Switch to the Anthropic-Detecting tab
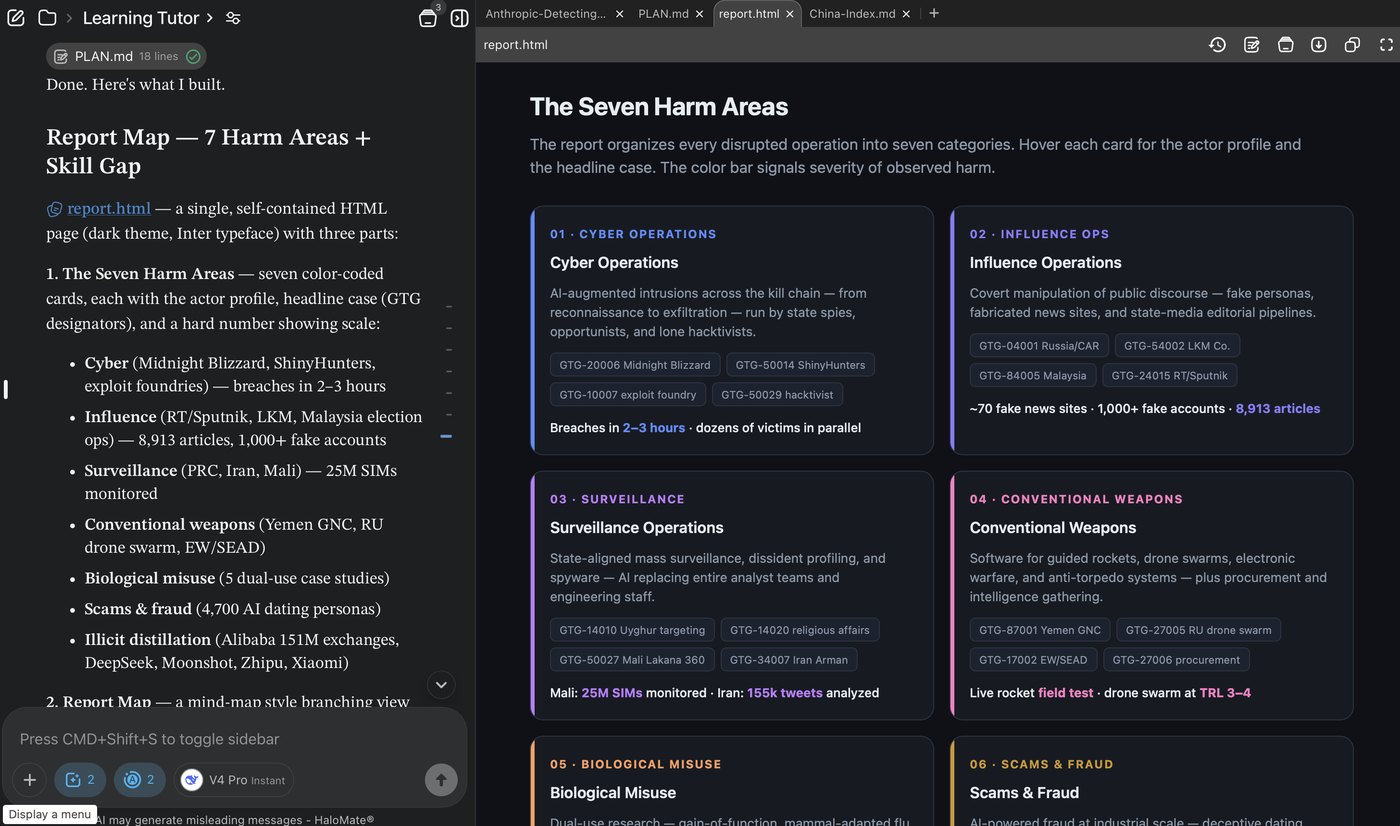 546,14
